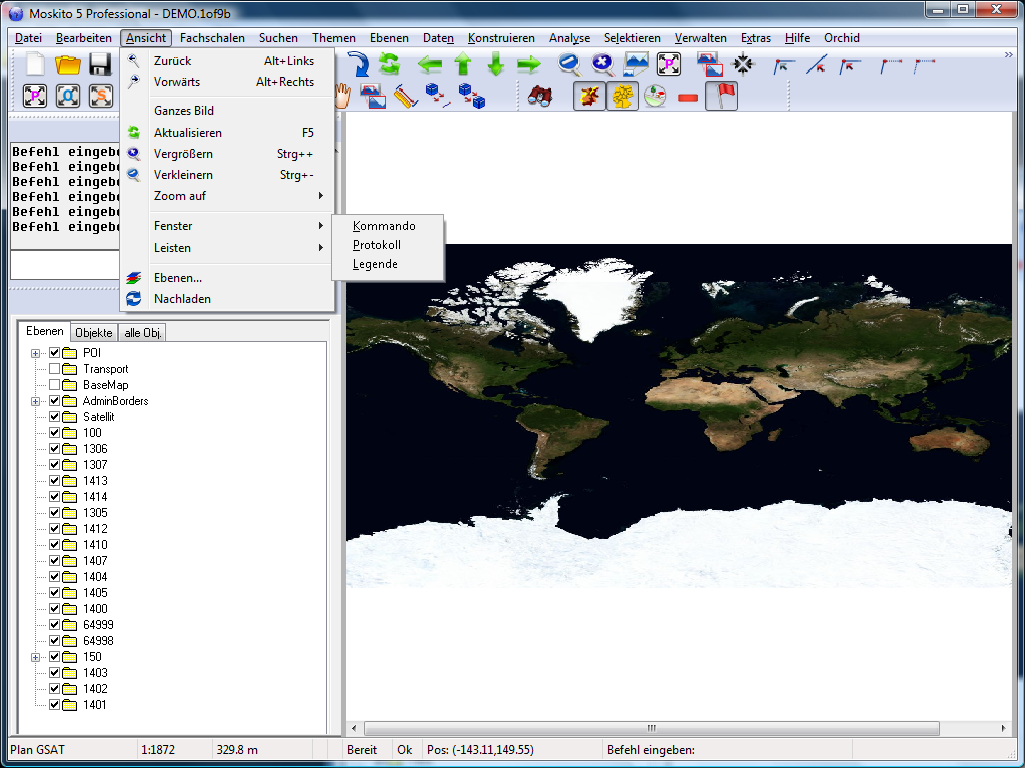Open the Ebenen... dialog entry
1025x768 pixels.
178,278
